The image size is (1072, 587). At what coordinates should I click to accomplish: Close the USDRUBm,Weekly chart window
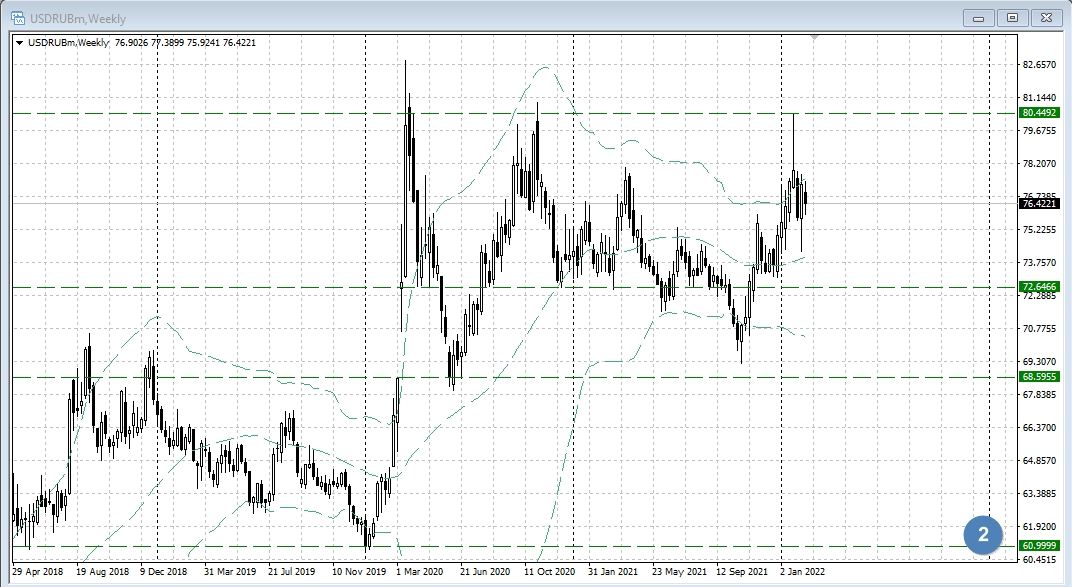[1046, 17]
